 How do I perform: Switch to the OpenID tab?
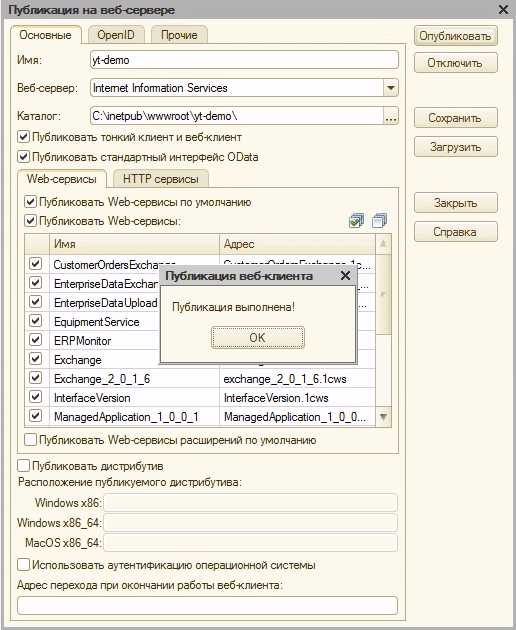pyautogui.click(x=116, y=35)
